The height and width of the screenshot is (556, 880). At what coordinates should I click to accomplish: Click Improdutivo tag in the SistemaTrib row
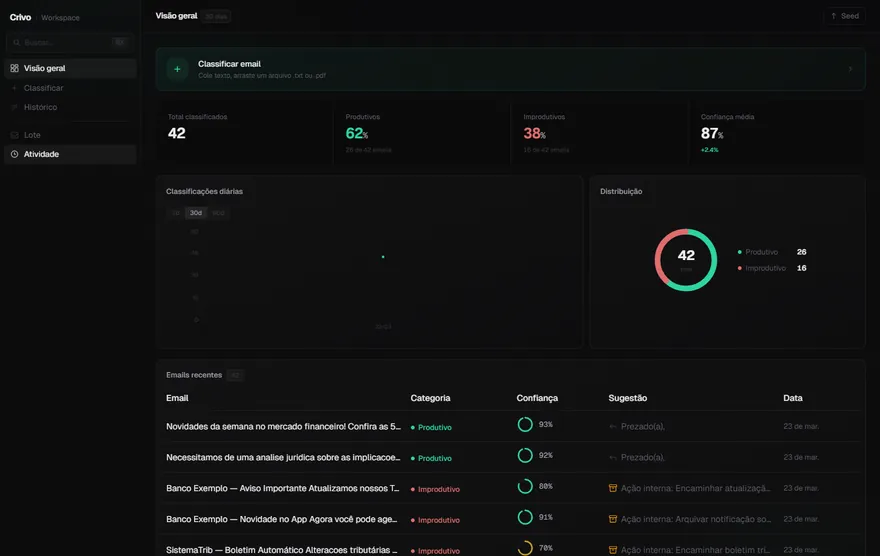click(435, 551)
